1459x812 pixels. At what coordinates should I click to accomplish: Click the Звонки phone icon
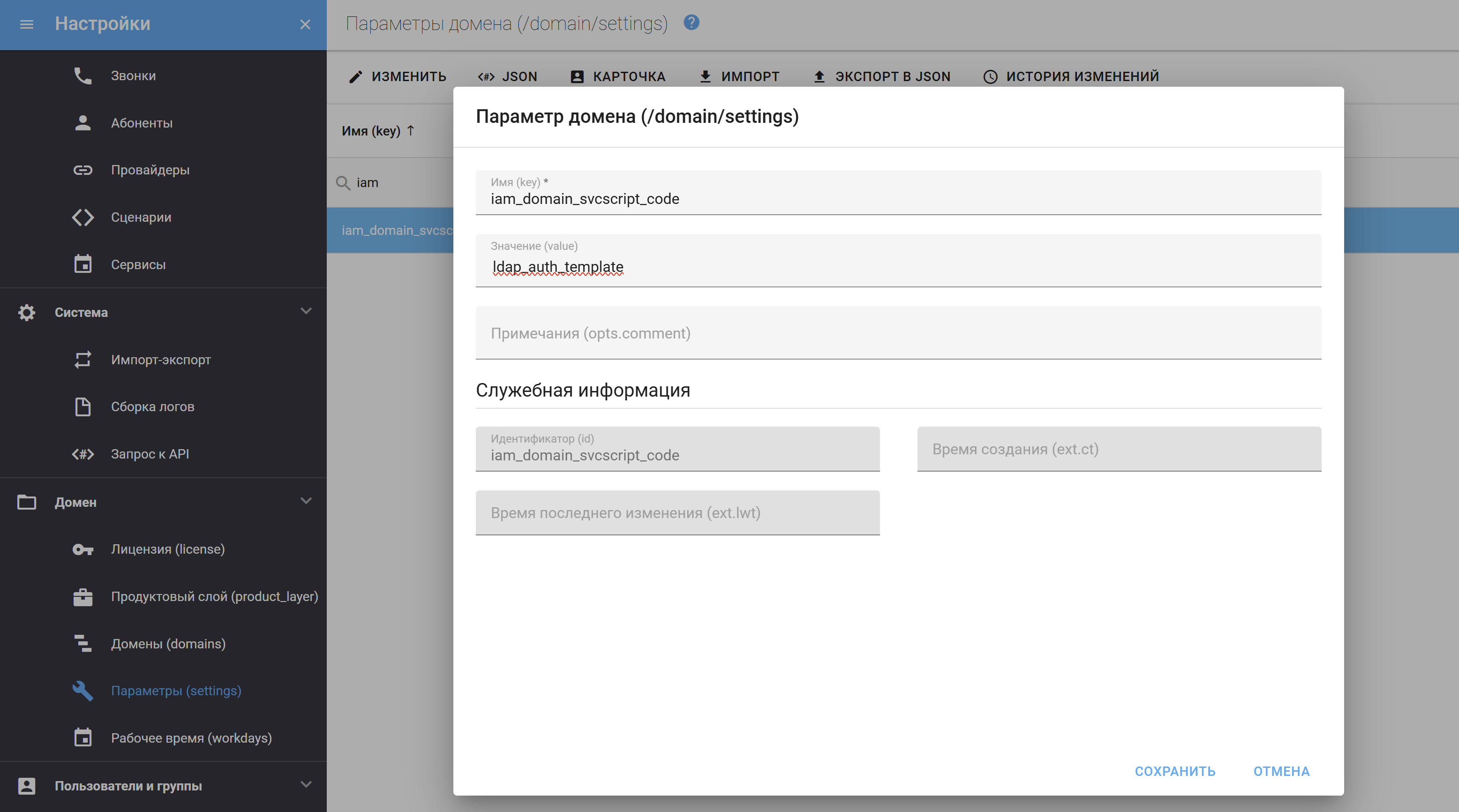pos(83,75)
